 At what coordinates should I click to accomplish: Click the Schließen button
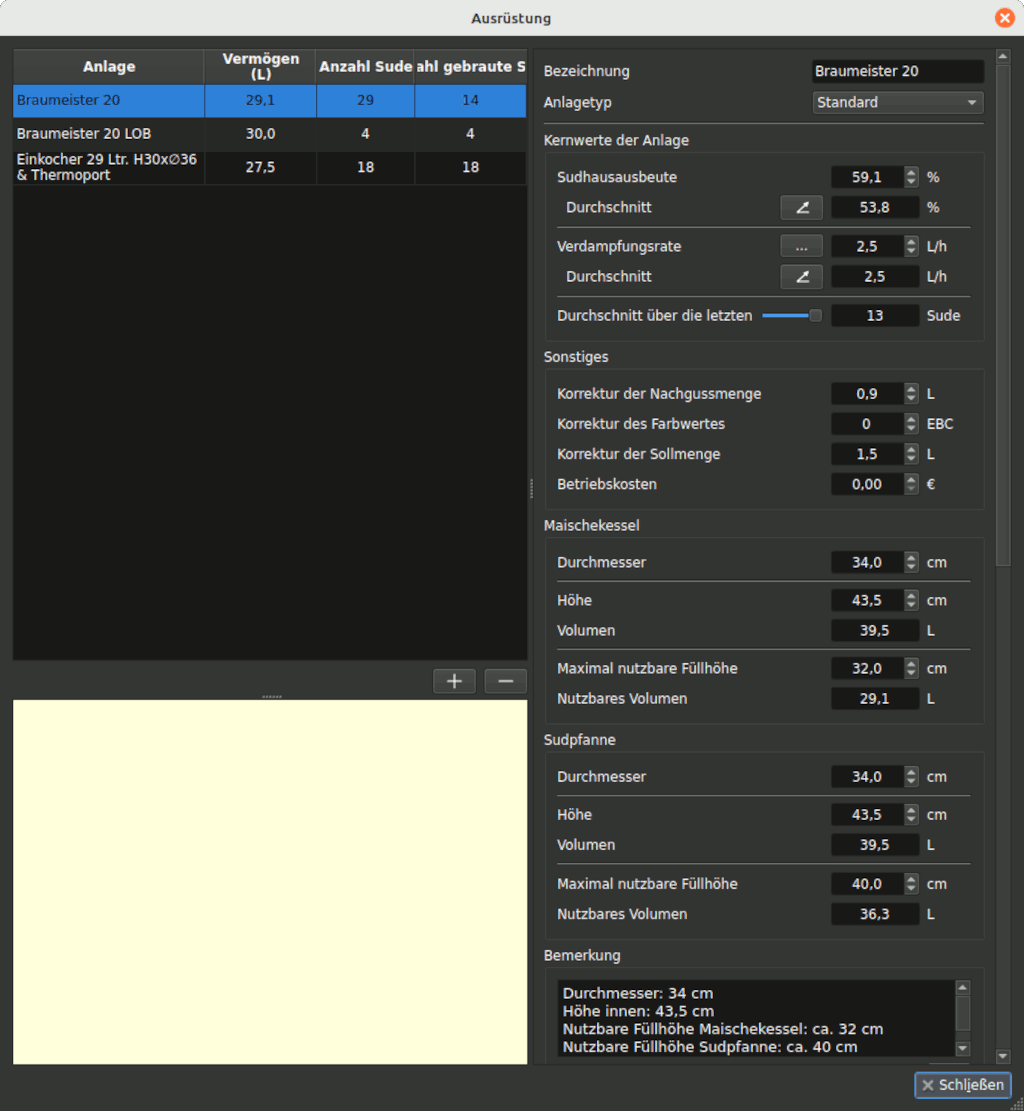(963, 1085)
